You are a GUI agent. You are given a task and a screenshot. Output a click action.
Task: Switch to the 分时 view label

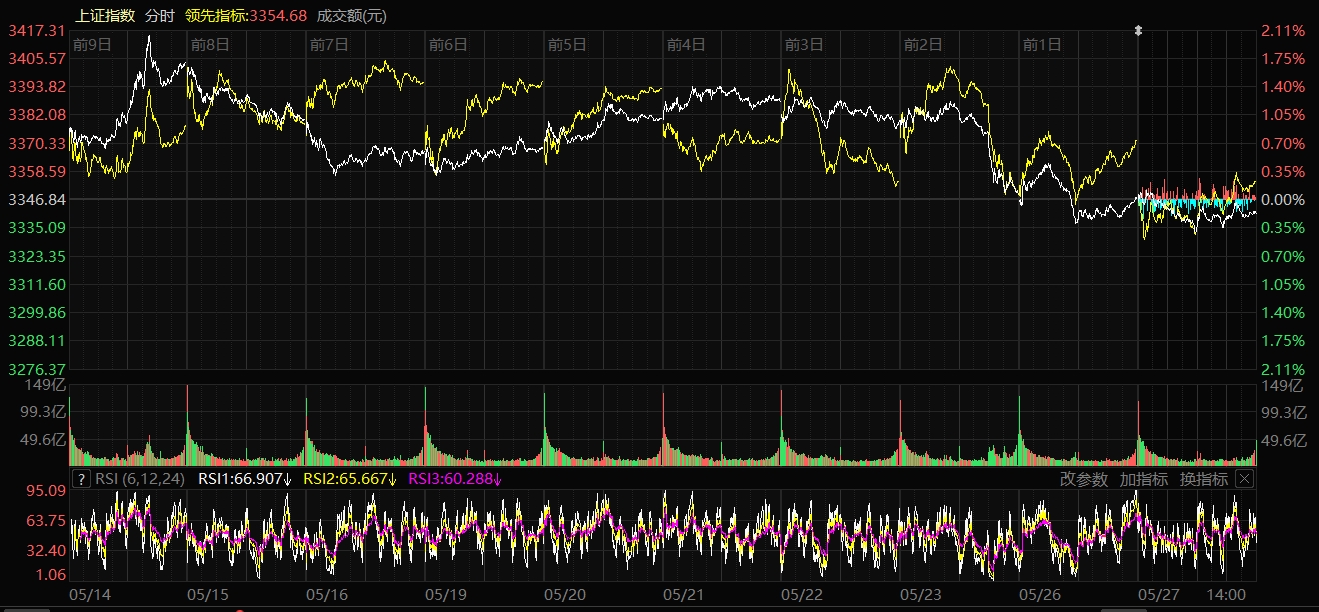coord(159,15)
